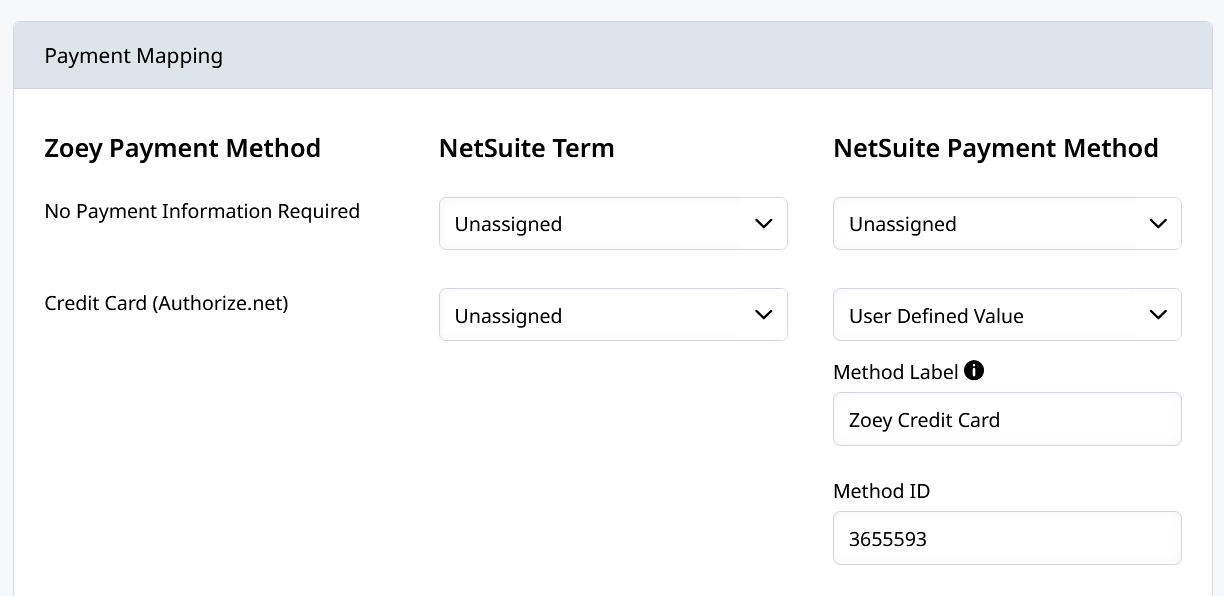Click chevron arrow on User Defined Value dropdown
Image resolution: width=1224 pixels, height=596 pixels.
coord(1158,315)
